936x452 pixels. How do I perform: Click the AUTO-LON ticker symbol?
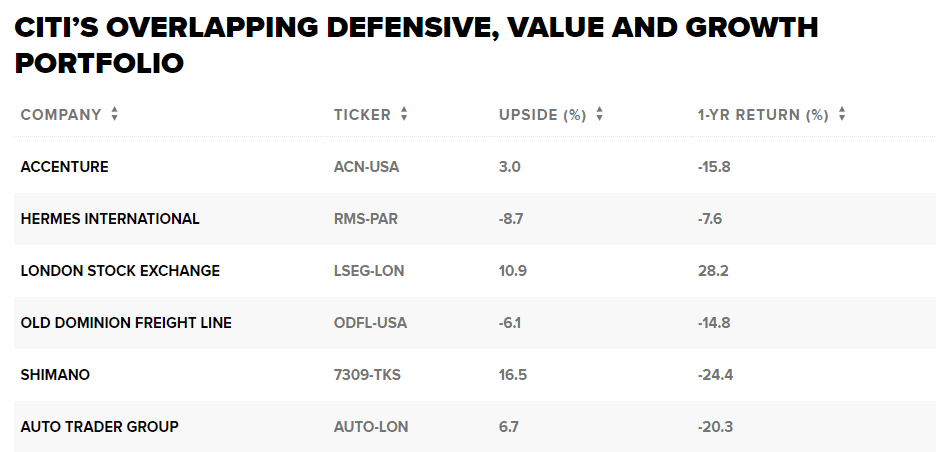tap(371, 427)
